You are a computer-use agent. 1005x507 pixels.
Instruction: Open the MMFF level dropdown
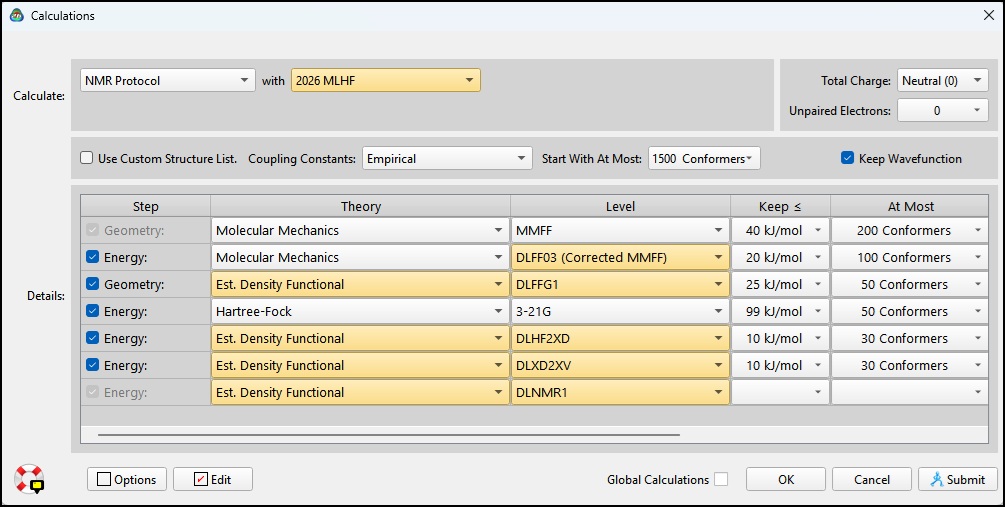[x=620, y=230]
